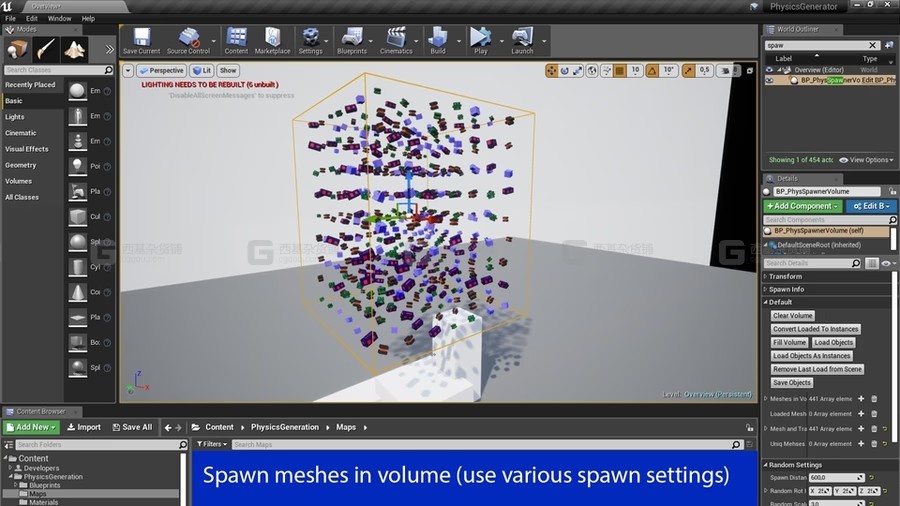This screenshot has height=506, width=900.
Task: Open Cinematics from the toolbar
Action: pyautogui.click(x=396, y=40)
